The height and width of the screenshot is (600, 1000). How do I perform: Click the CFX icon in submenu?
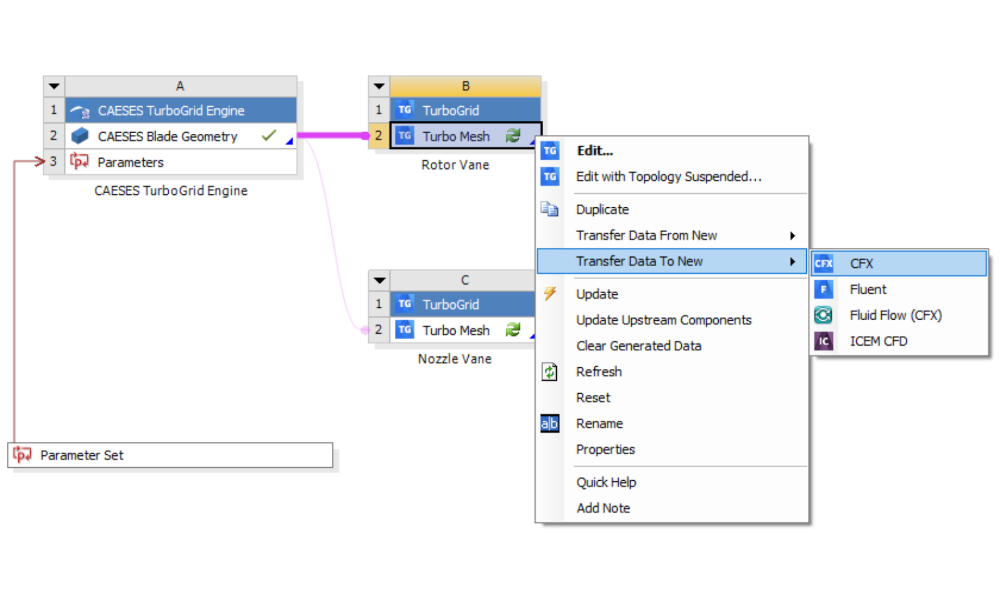click(x=823, y=264)
